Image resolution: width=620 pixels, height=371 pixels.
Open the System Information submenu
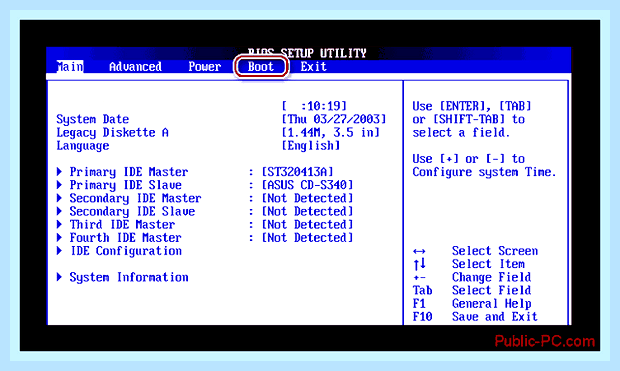click(x=129, y=277)
